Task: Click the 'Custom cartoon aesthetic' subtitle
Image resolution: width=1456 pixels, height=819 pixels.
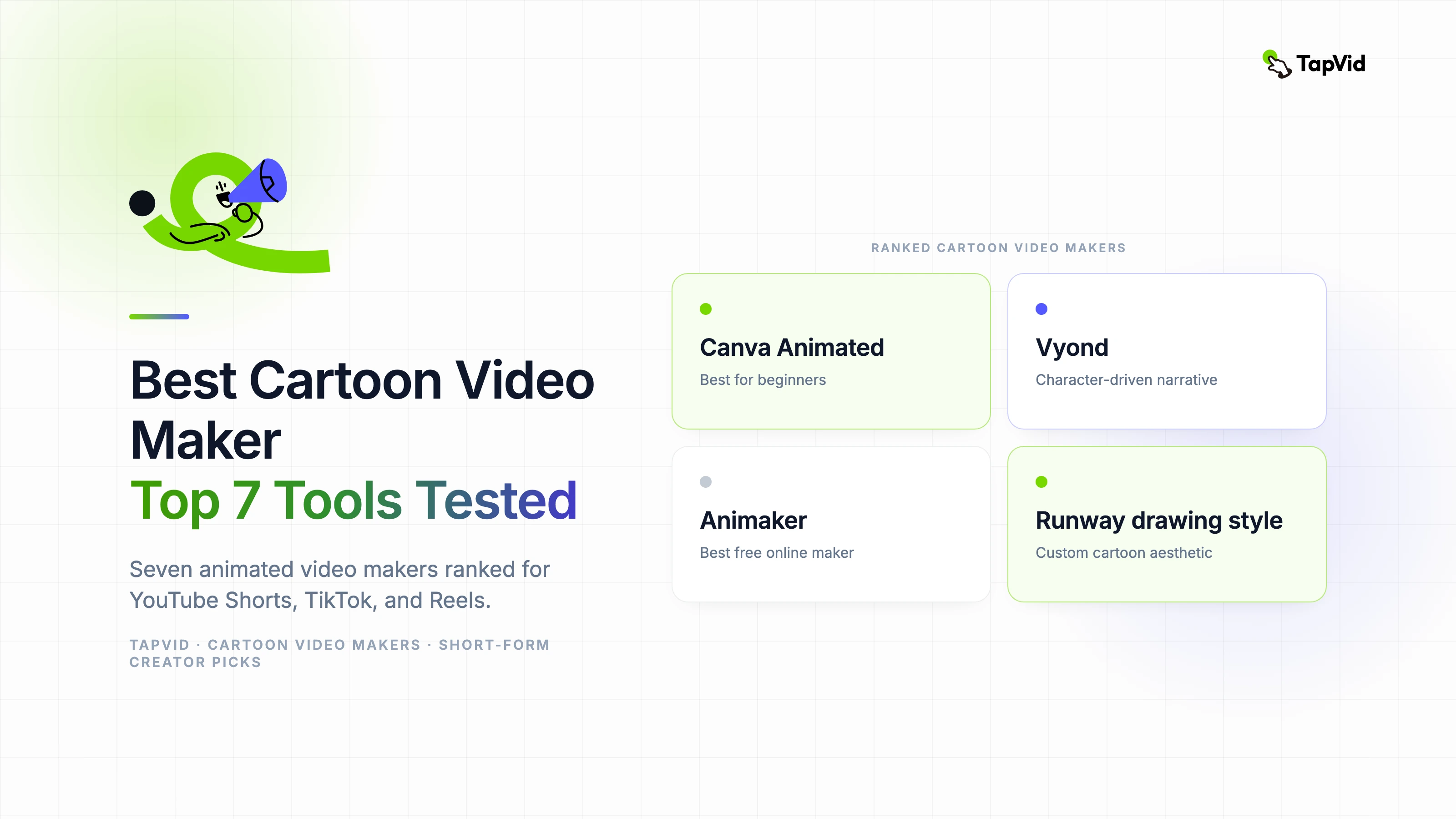Action: coord(1124,553)
